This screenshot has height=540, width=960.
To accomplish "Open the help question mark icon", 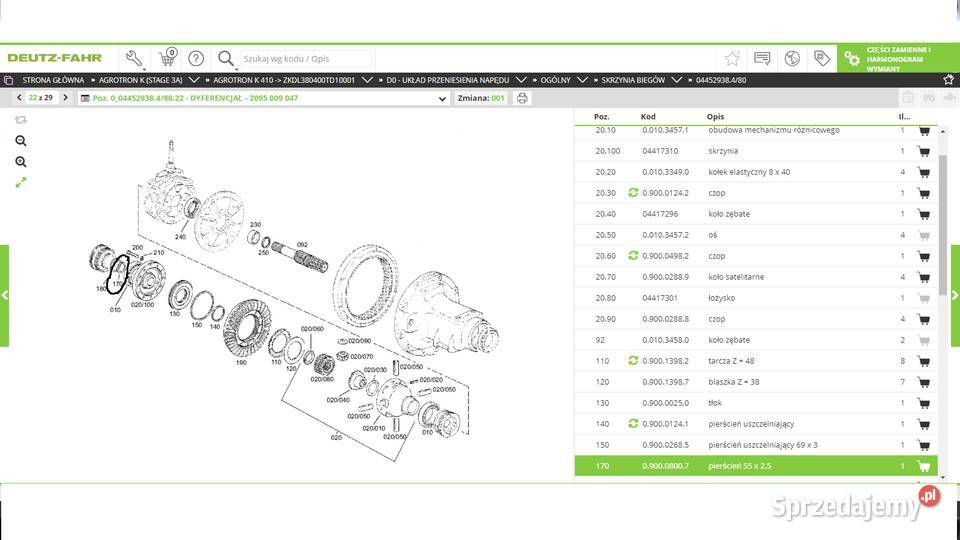I will [196, 58].
